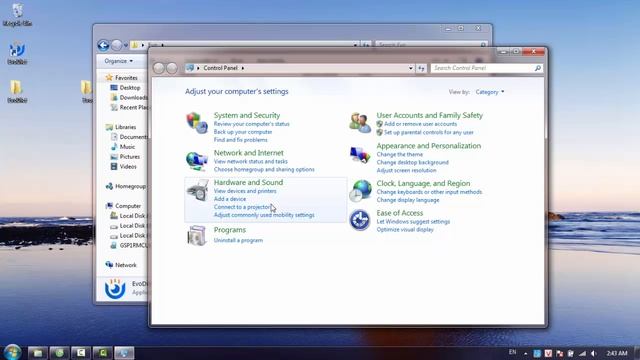Open Adjust commonly used mobility settings

pyautogui.click(x=264, y=215)
